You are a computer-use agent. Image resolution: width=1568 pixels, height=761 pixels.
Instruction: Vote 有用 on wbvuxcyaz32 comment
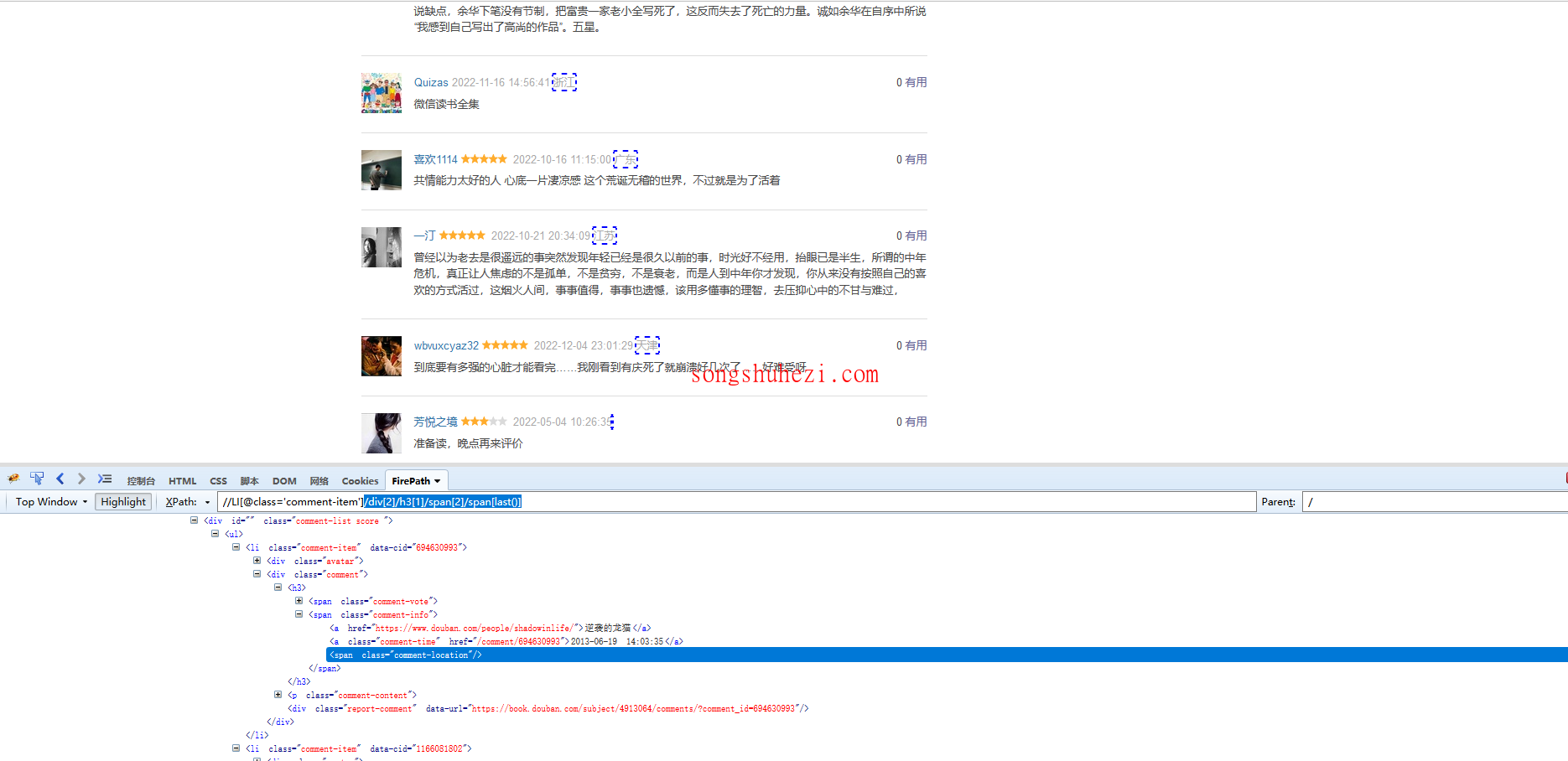tap(916, 345)
